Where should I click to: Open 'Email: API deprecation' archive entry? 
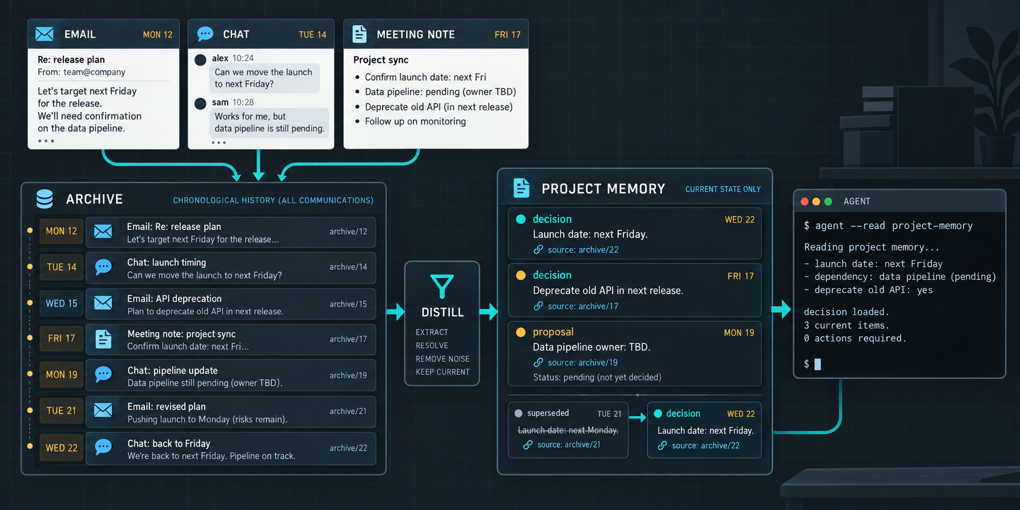click(x=231, y=304)
